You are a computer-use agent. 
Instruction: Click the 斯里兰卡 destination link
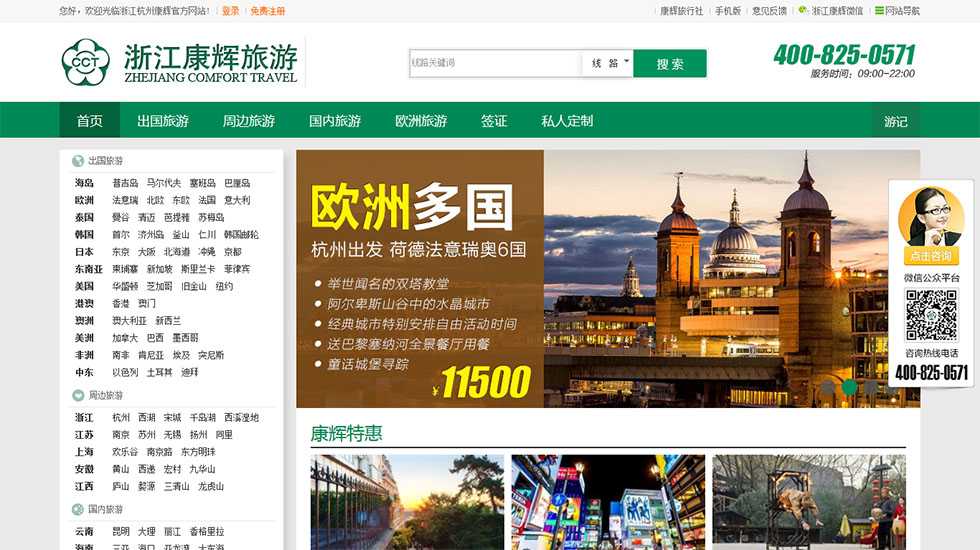pos(198,269)
